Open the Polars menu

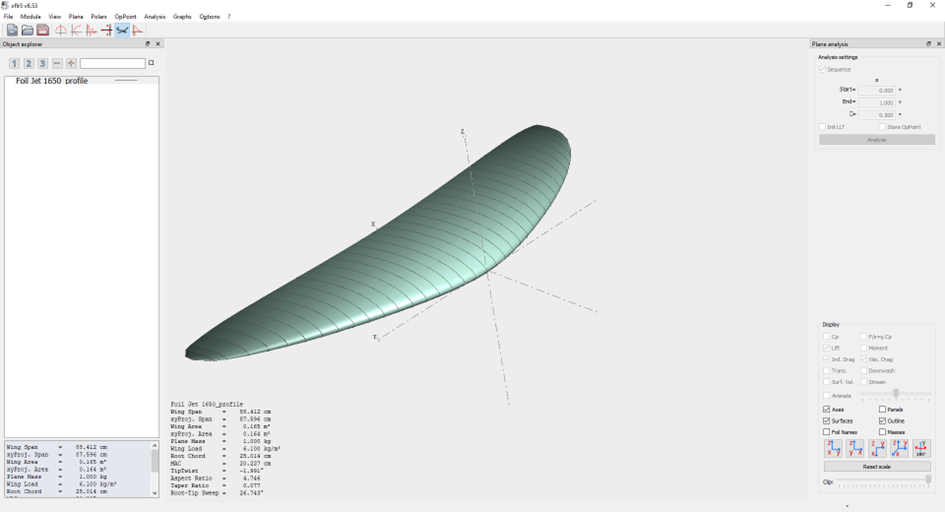(98, 17)
